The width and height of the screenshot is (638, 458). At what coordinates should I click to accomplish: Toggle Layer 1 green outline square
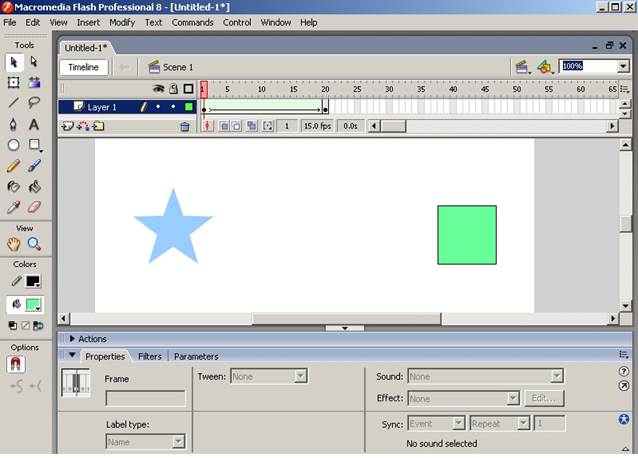tap(188, 107)
